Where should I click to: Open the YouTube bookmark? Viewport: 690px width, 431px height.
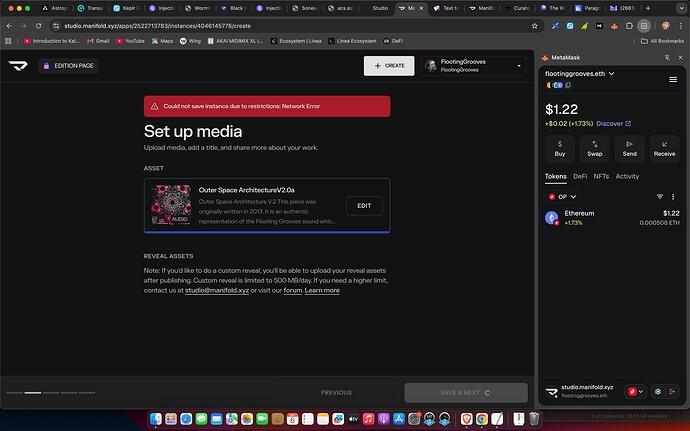[130, 41]
